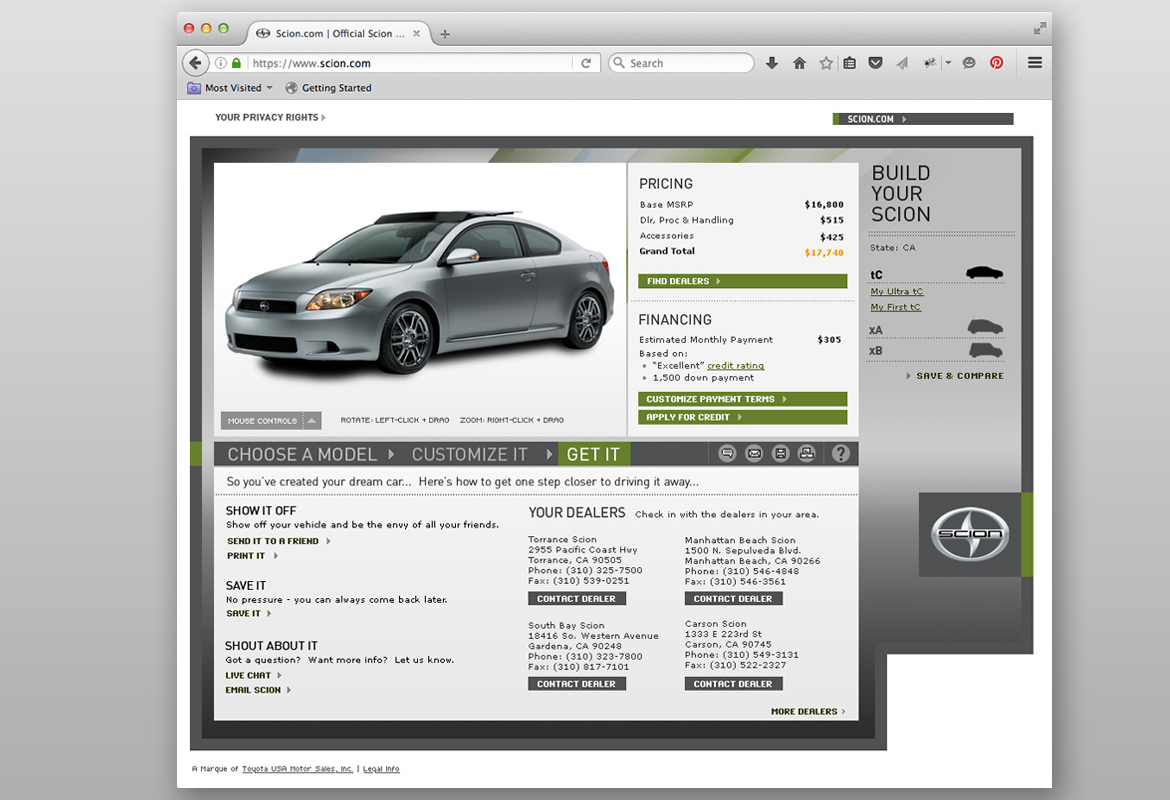Click the Print It link
The width and height of the screenshot is (1170, 800).
coord(252,556)
